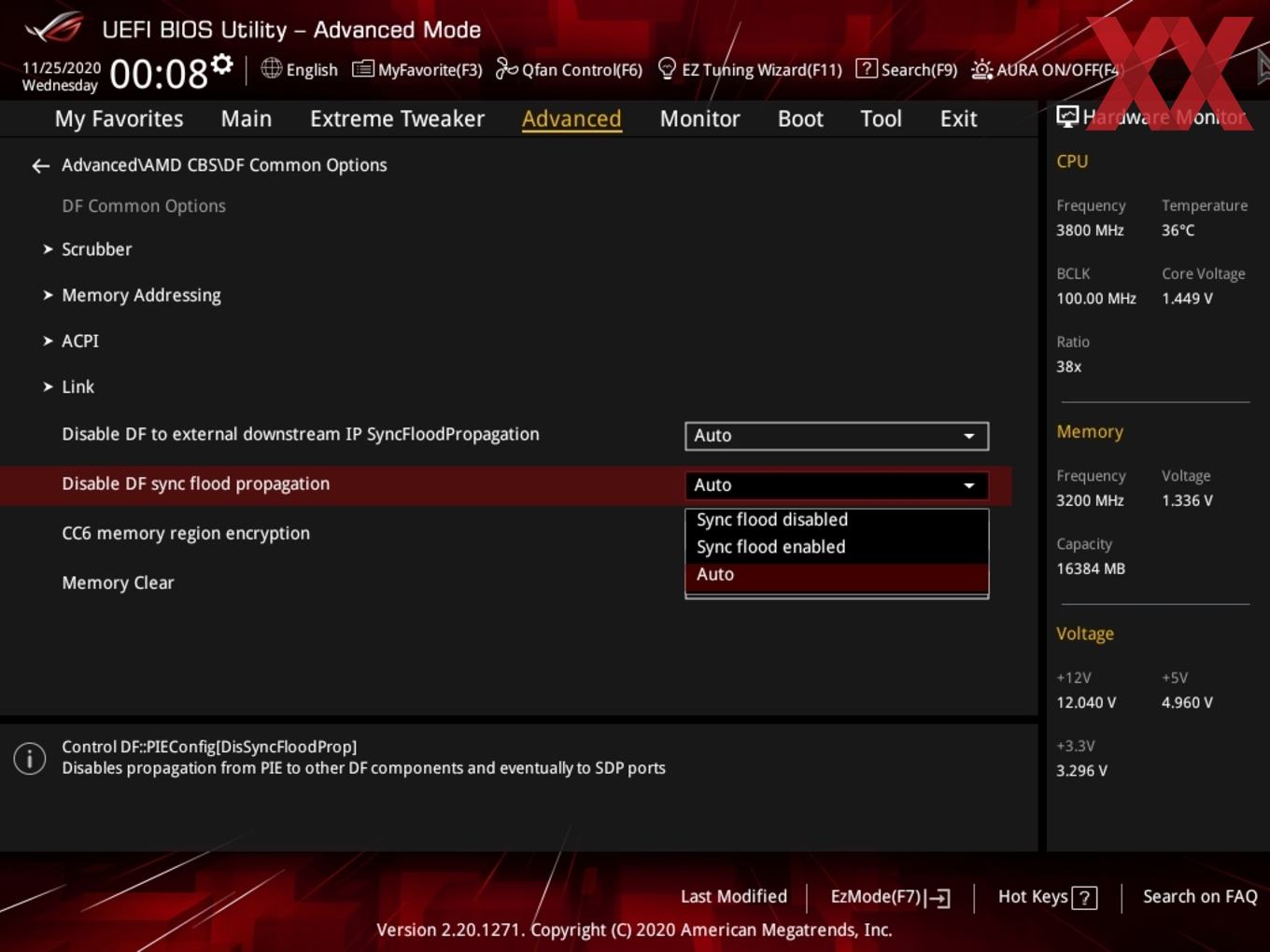This screenshot has height=952, width=1270.
Task: Switch to Main tab
Action: [247, 119]
